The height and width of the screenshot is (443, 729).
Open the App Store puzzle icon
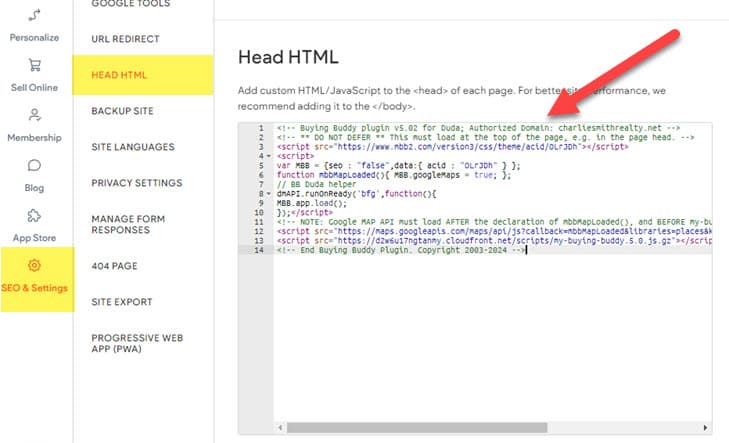(x=34, y=216)
